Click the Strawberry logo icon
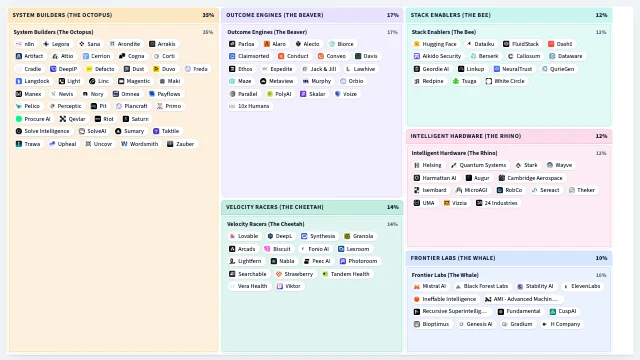This screenshot has width=640, height=360. tap(279, 274)
